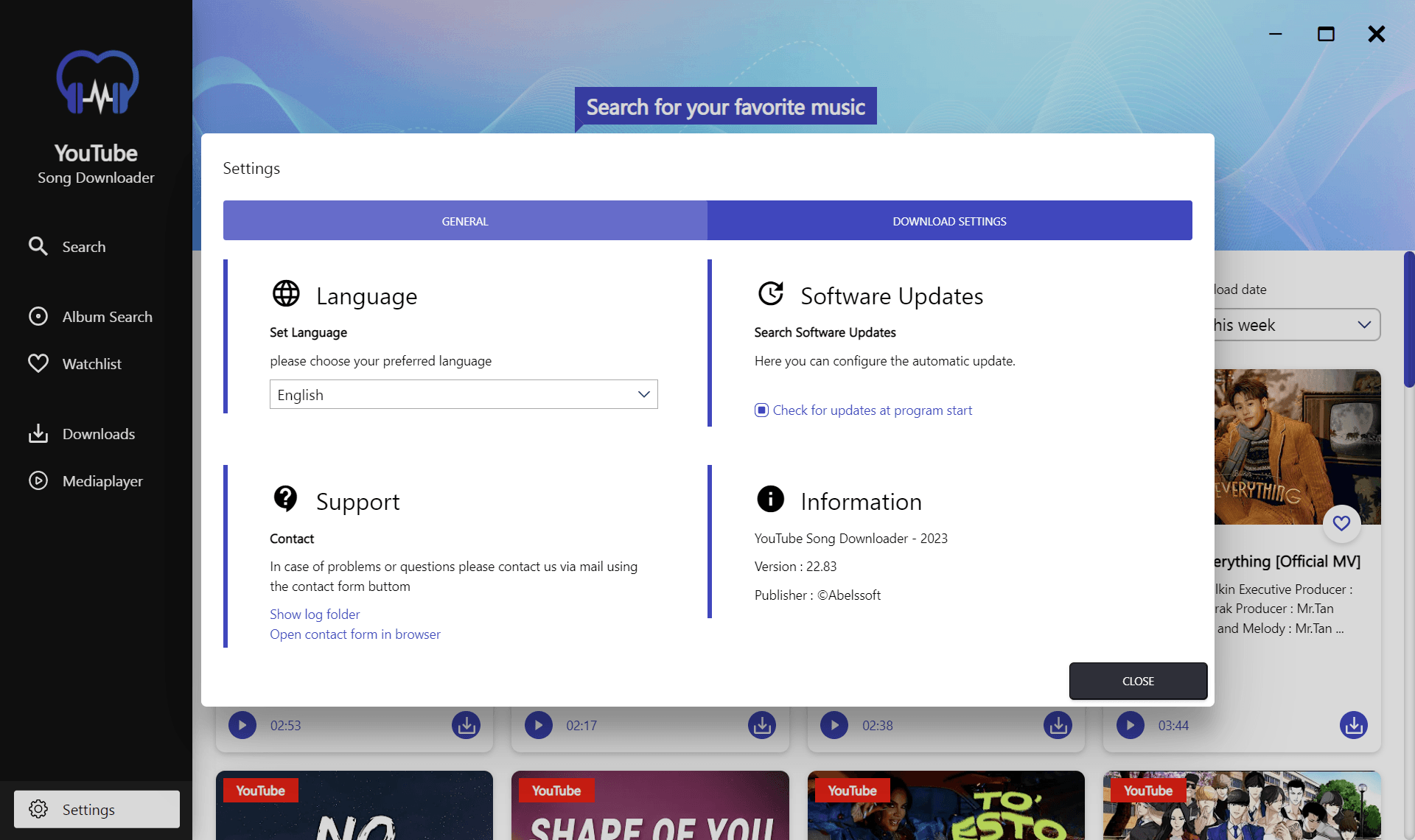Viewport: 1415px width, 840px height.
Task: Open the English language dropdown
Action: [x=464, y=394]
